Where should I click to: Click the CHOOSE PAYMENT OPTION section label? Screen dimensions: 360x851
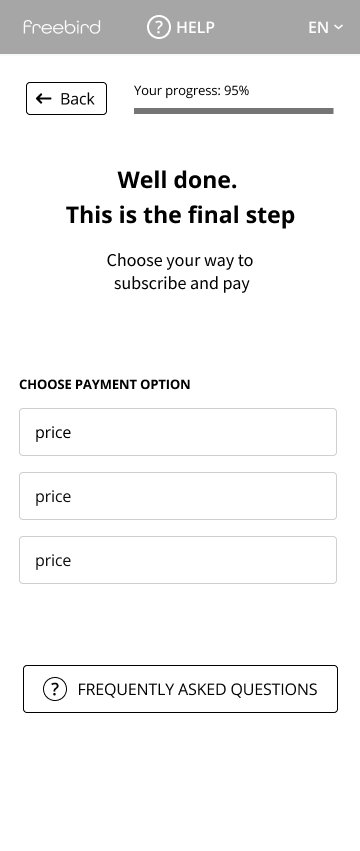coord(105,384)
